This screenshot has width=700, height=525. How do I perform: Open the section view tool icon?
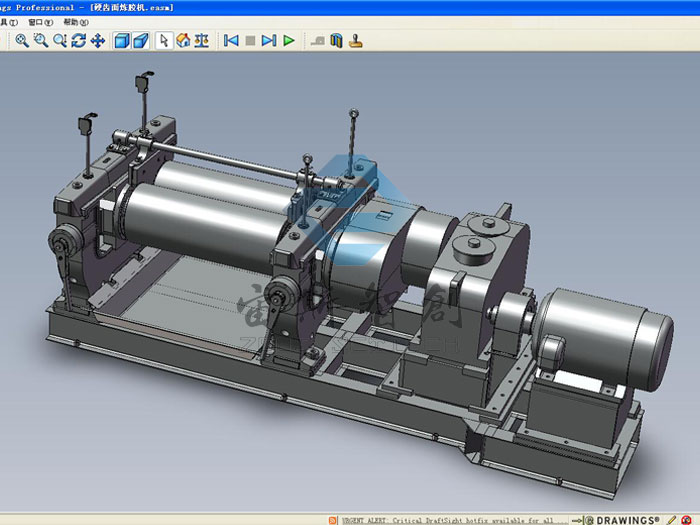coord(337,41)
